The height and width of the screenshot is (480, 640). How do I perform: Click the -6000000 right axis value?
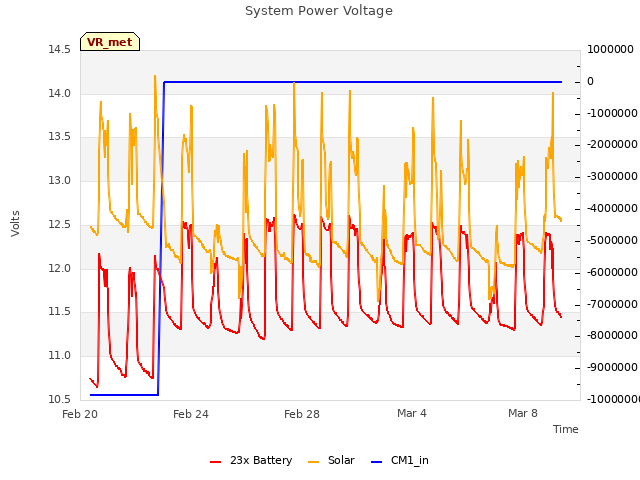(612, 272)
